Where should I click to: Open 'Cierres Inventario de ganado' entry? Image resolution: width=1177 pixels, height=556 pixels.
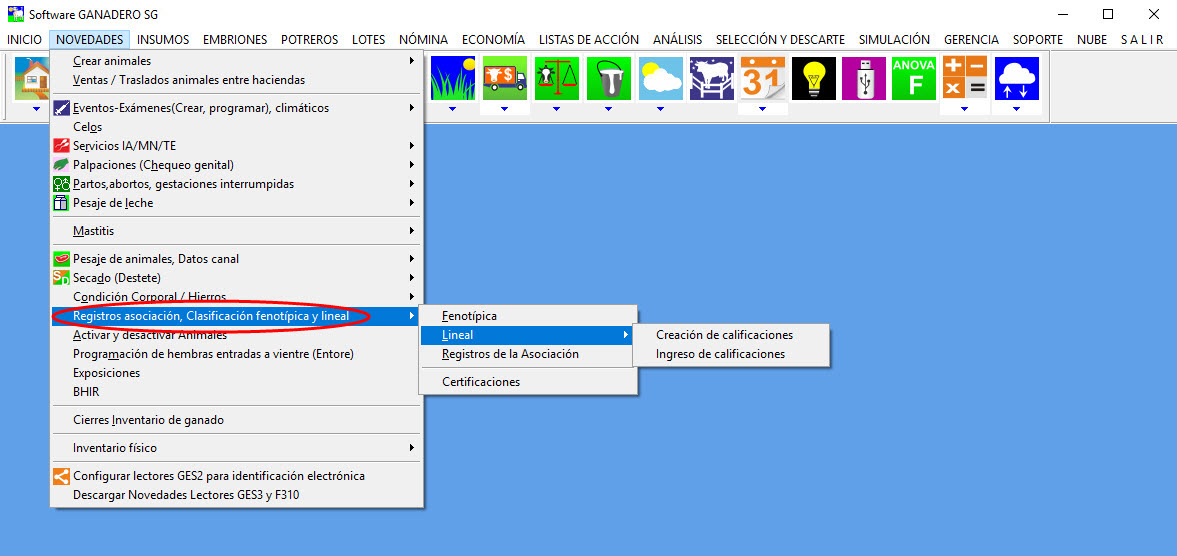click(x=148, y=420)
